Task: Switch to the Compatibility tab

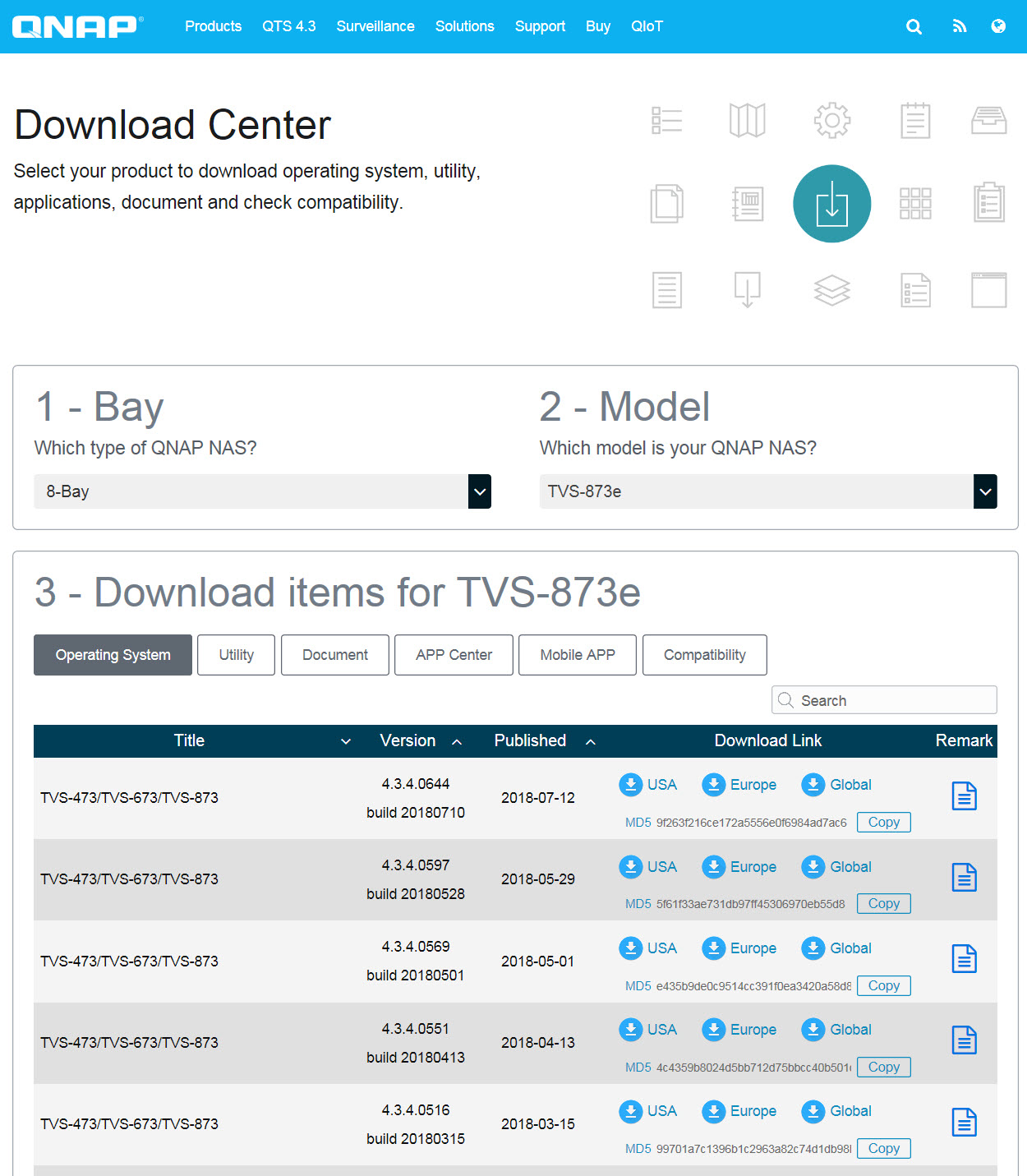Action: 705,655
